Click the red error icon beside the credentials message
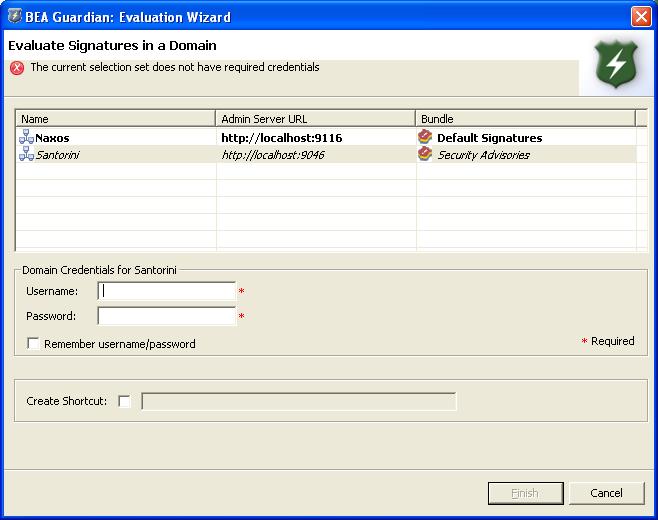The image size is (658, 520). (17, 68)
